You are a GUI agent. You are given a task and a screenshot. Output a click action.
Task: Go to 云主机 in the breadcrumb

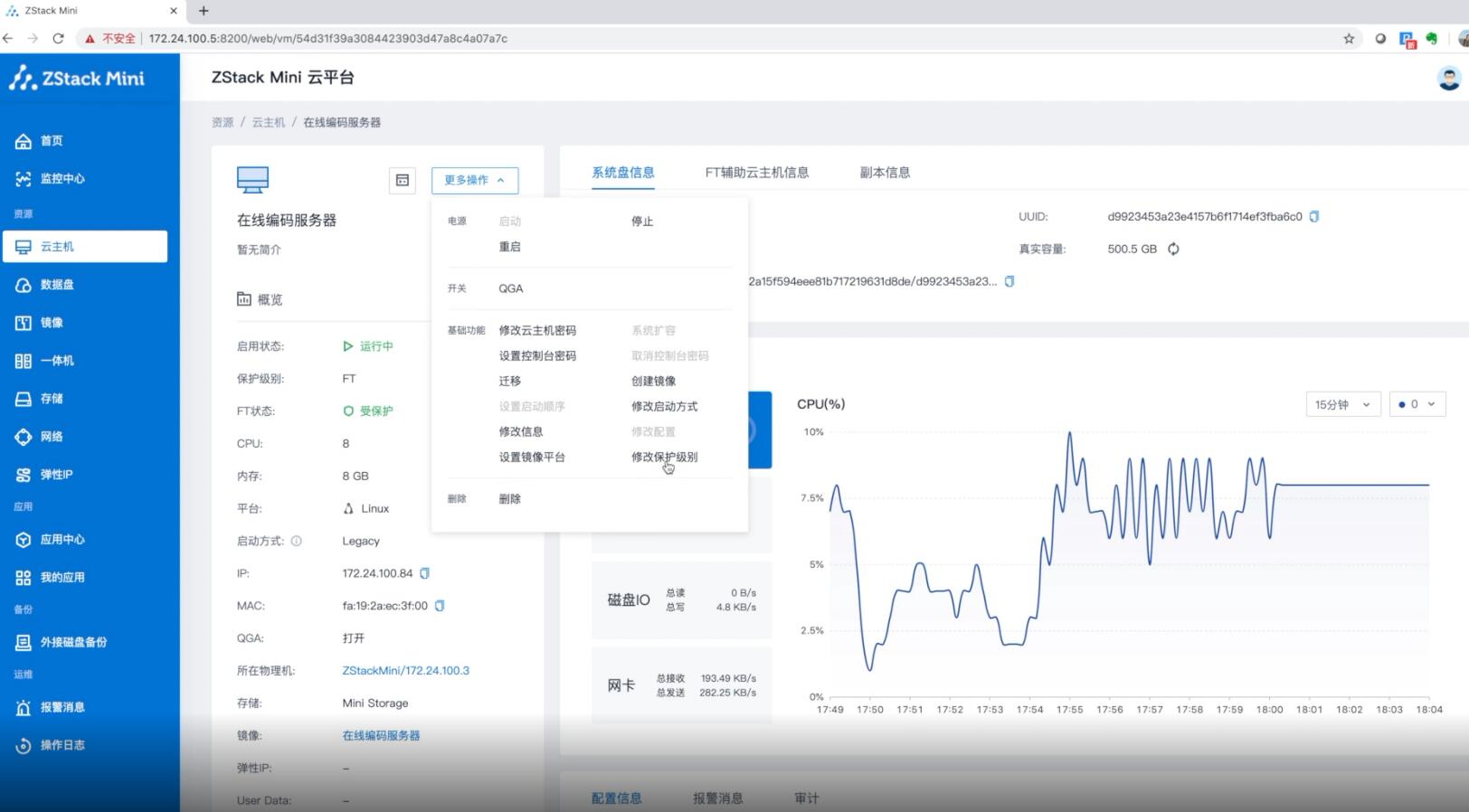(269, 122)
